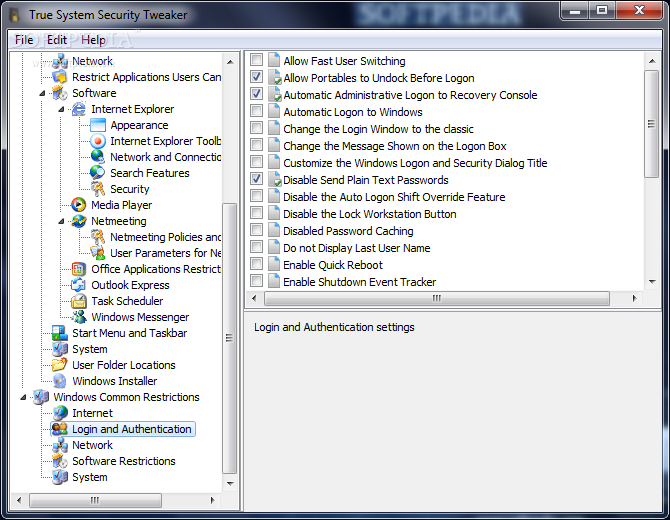Click the User Folder Locations folder icon
Viewport: 670px width, 520px height.
click(59, 365)
